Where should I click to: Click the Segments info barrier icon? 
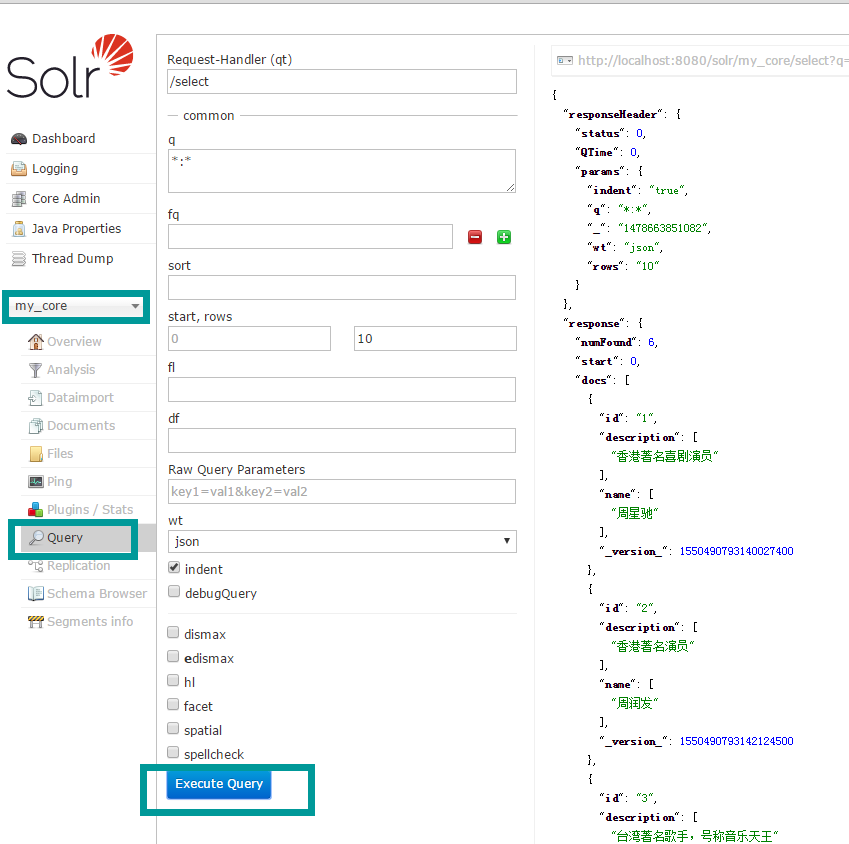coord(36,622)
